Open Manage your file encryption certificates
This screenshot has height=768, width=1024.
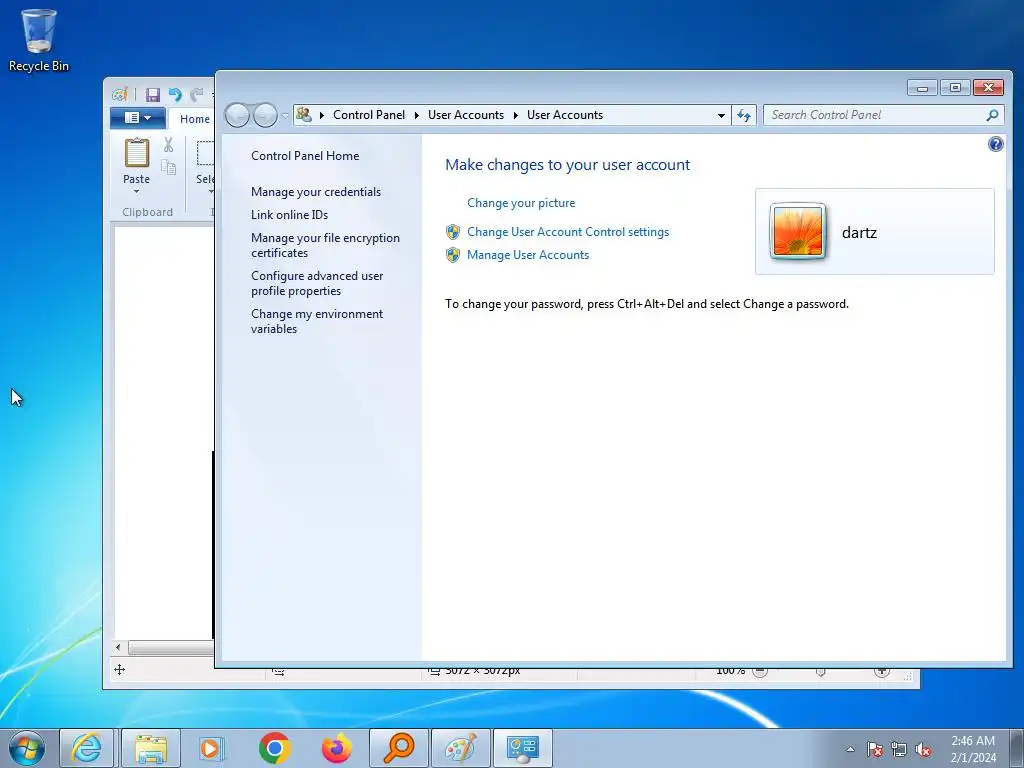(x=325, y=245)
